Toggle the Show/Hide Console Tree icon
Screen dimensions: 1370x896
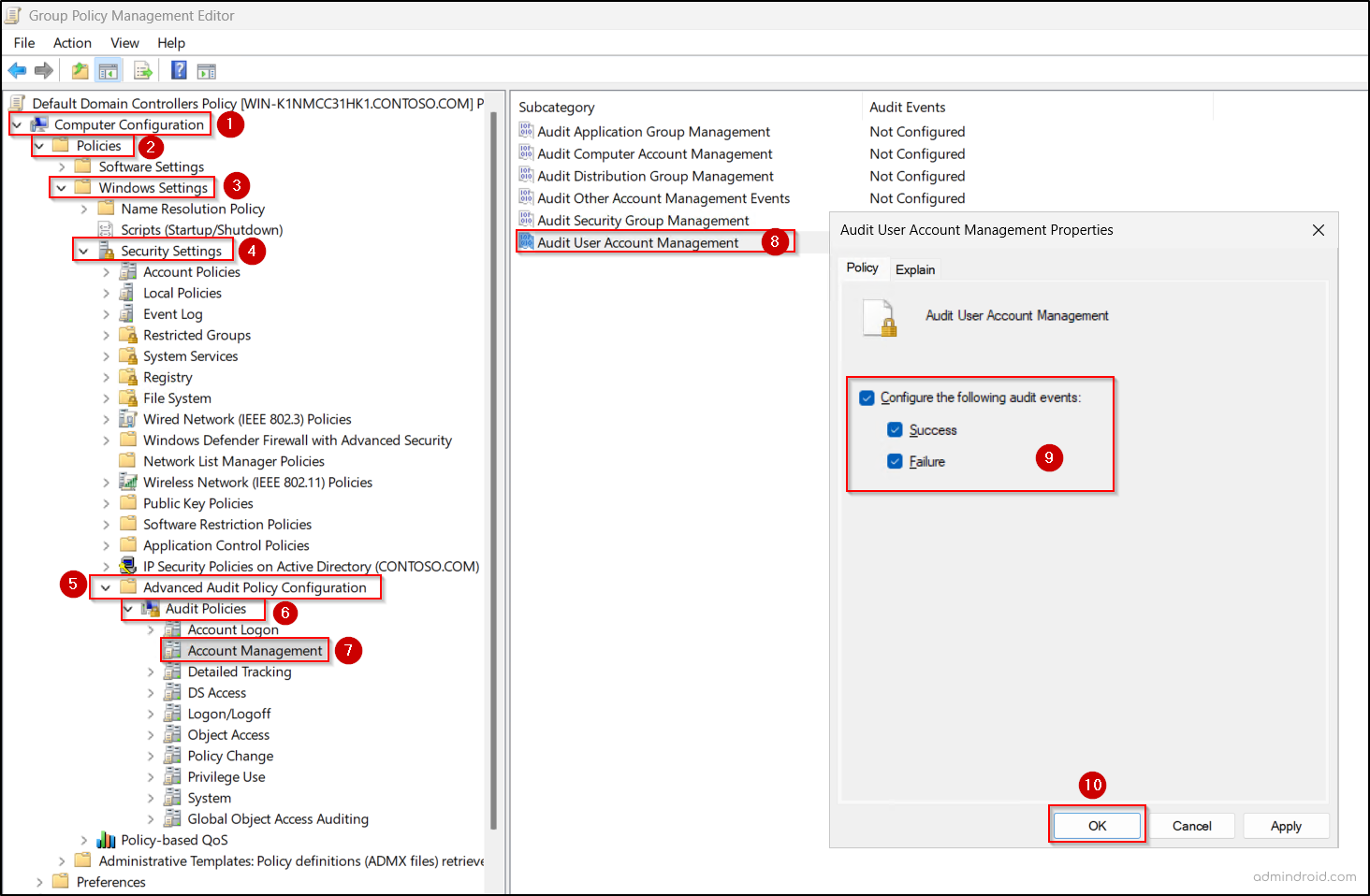click(x=108, y=70)
